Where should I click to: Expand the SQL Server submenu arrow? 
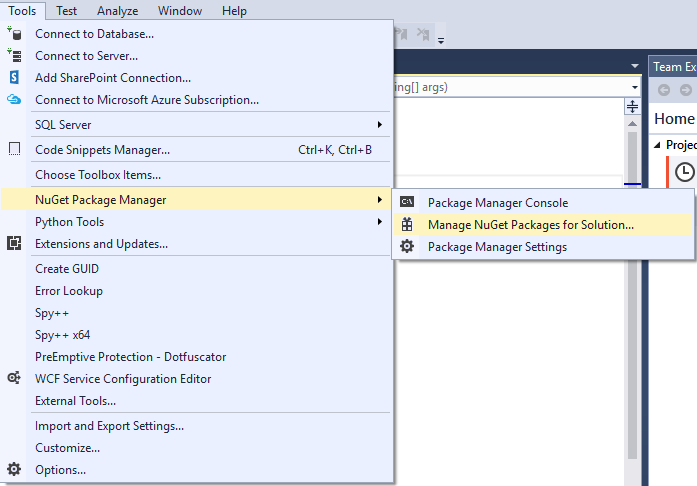pyautogui.click(x=380, y=125)
